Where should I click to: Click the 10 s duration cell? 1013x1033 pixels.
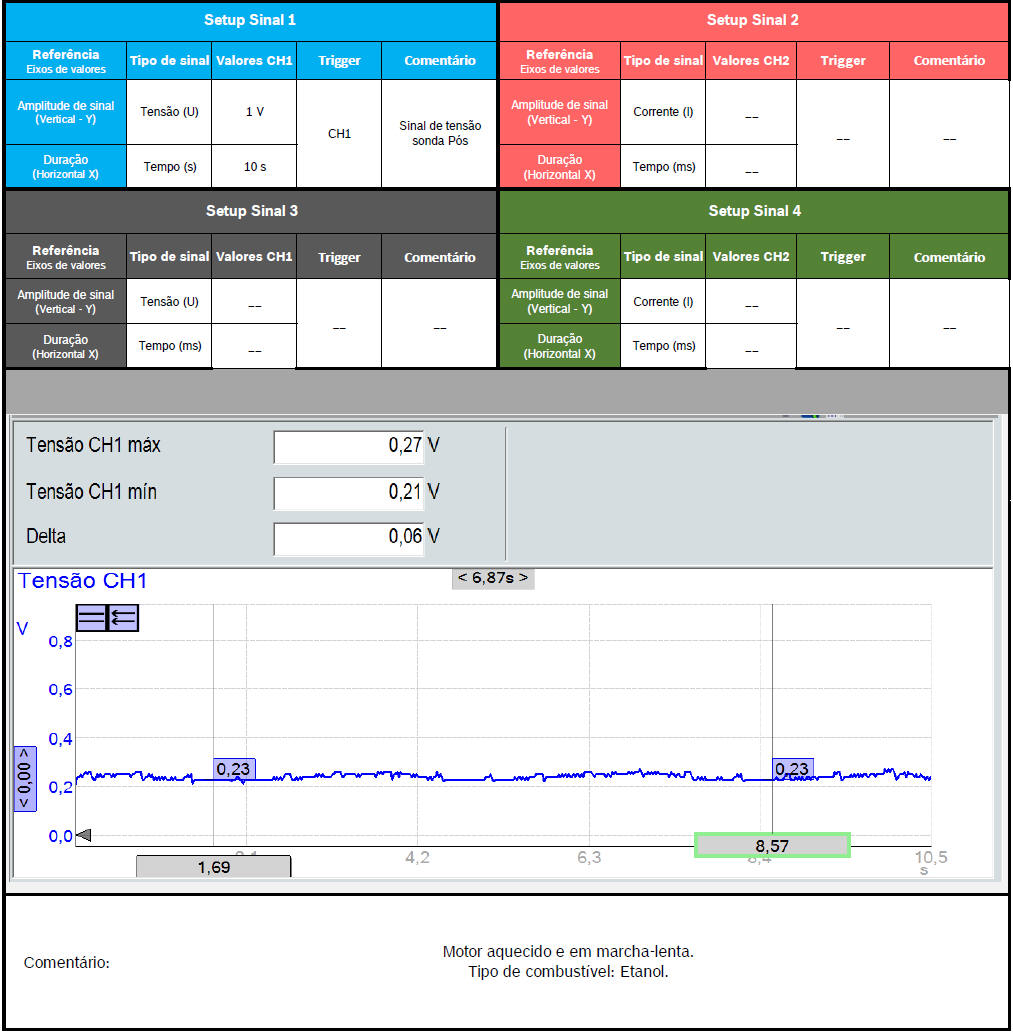(254, 167)
